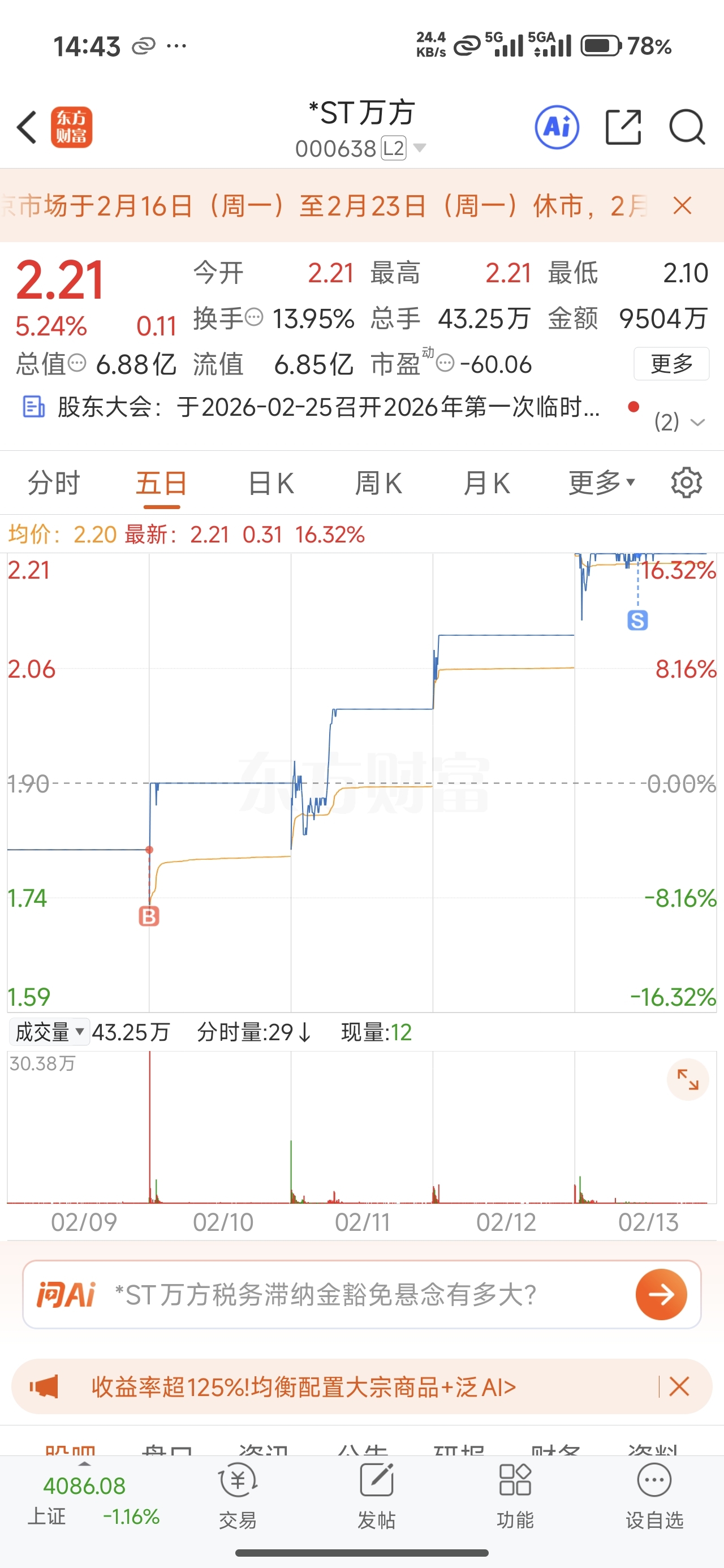Tap the share export icon
Image resolution: width=724 pixels, height=1568 pixels.
pos(623,128)
